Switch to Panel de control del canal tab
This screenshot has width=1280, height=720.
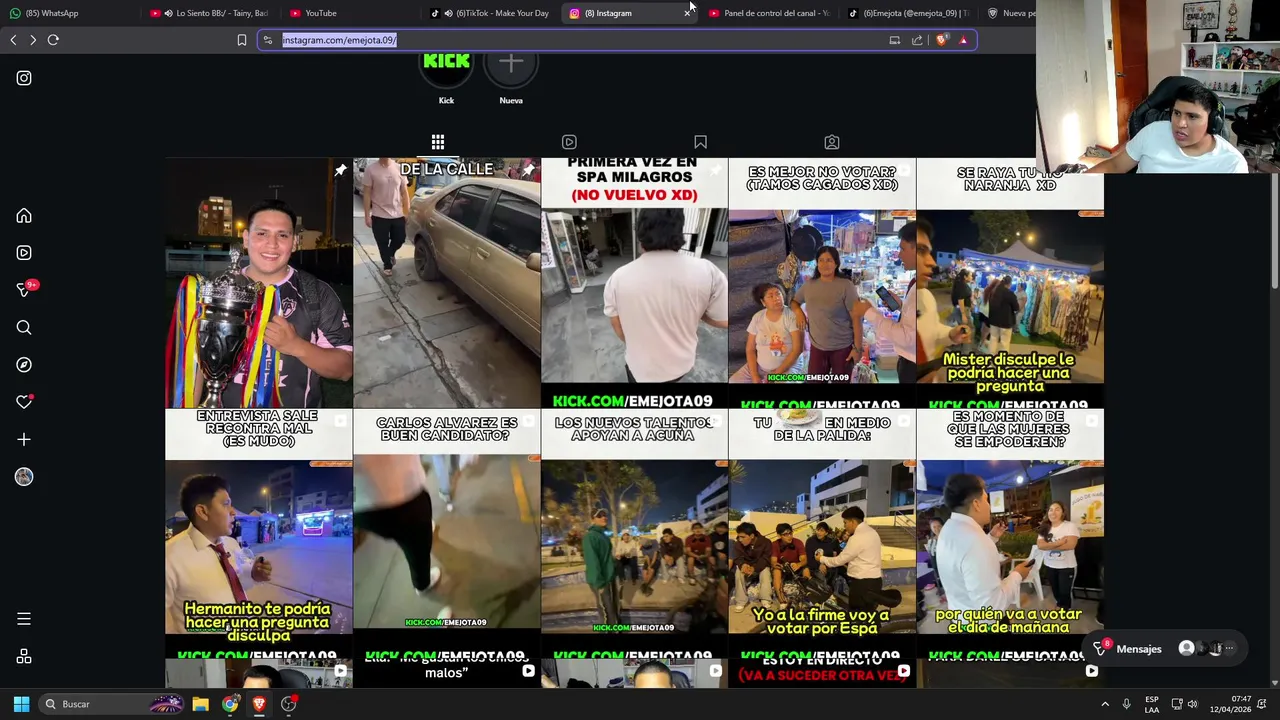click(770, 13)
